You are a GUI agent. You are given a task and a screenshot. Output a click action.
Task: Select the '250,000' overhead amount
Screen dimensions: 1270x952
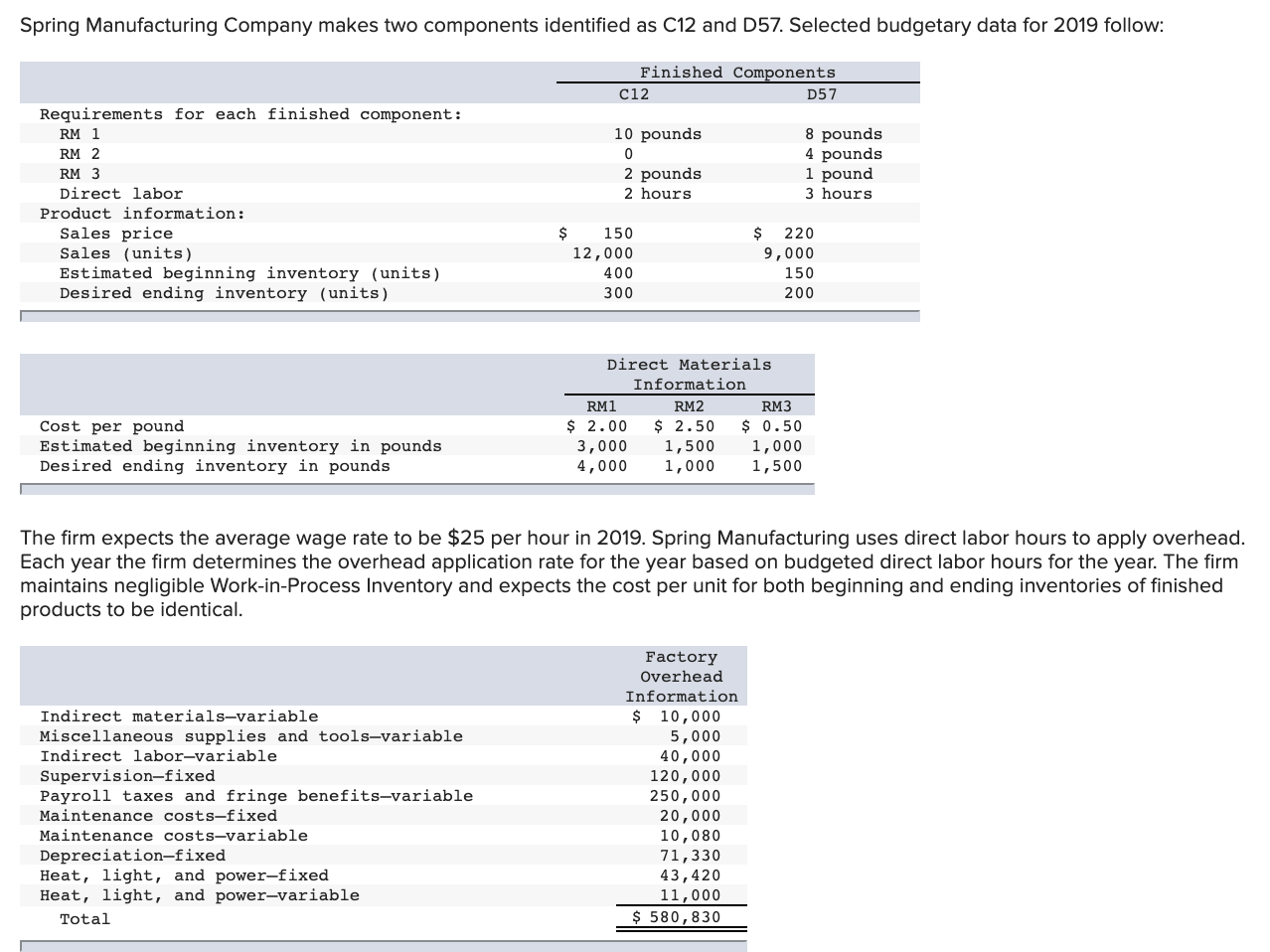(x=686, y=796)
